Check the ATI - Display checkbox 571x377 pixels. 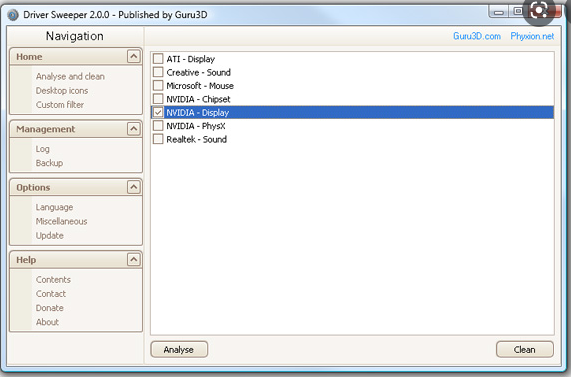[158, 59]
